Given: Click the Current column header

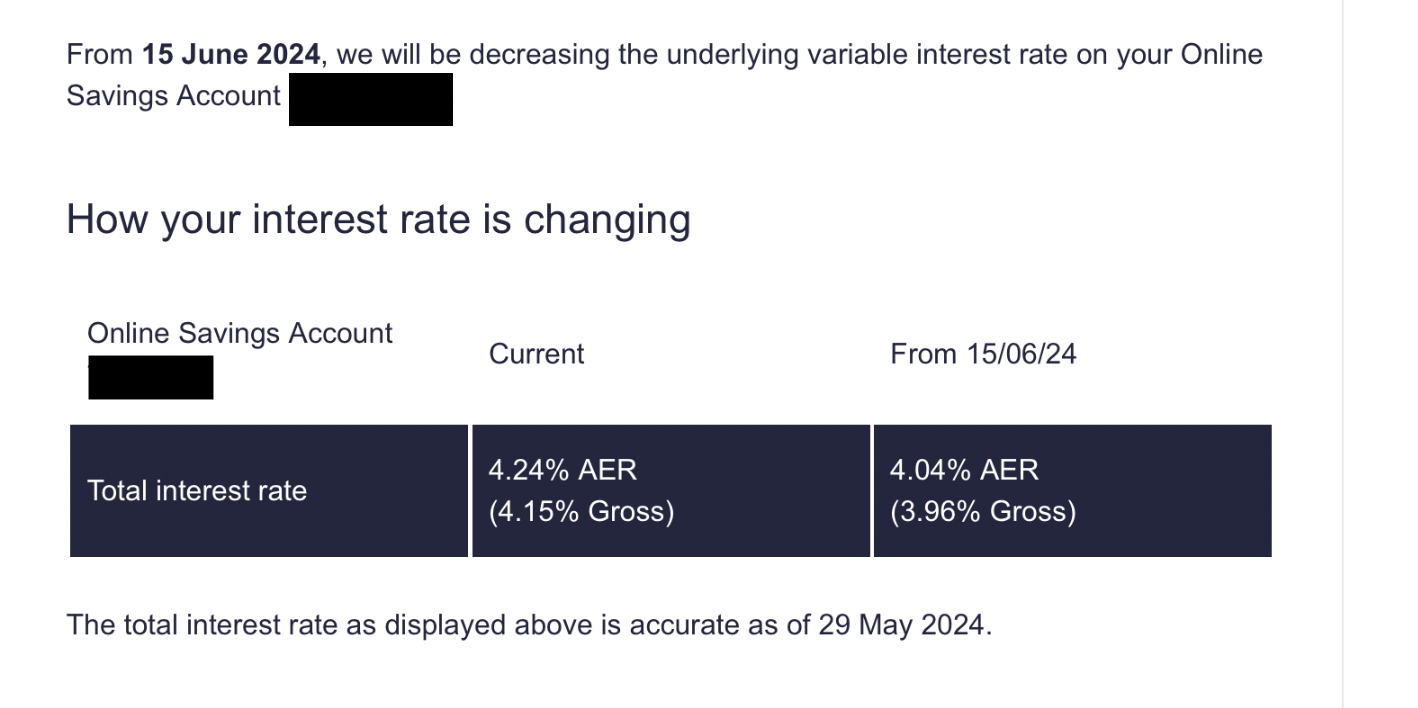Looking at the screenshot, I should pyautogui.click(x=536, y=354).
